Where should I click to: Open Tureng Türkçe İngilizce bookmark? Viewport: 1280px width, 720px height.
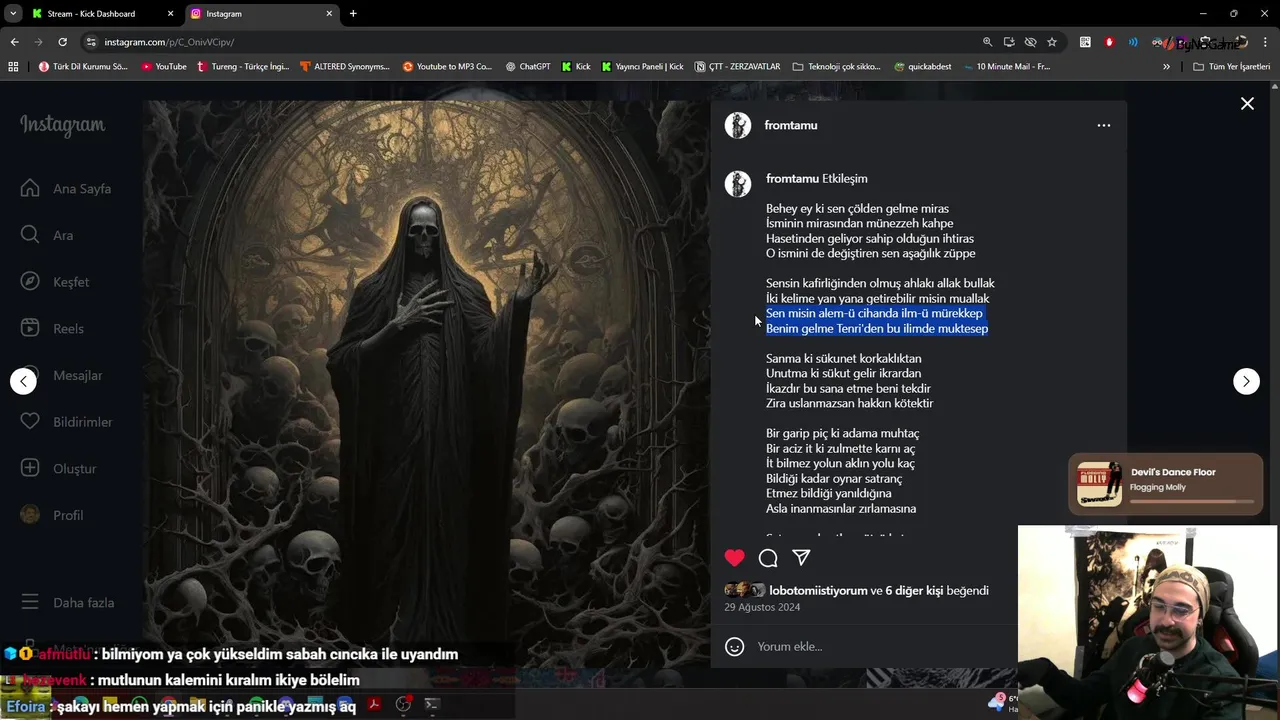[243, 67]
